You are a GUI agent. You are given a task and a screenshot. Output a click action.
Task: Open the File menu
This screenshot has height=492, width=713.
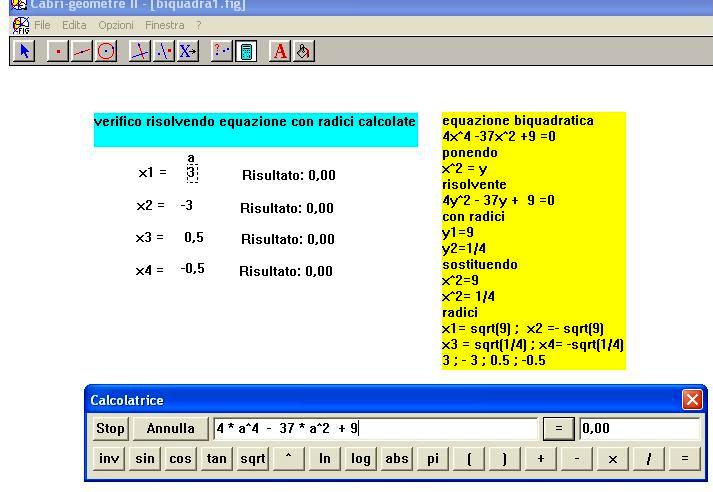[42, 25]
